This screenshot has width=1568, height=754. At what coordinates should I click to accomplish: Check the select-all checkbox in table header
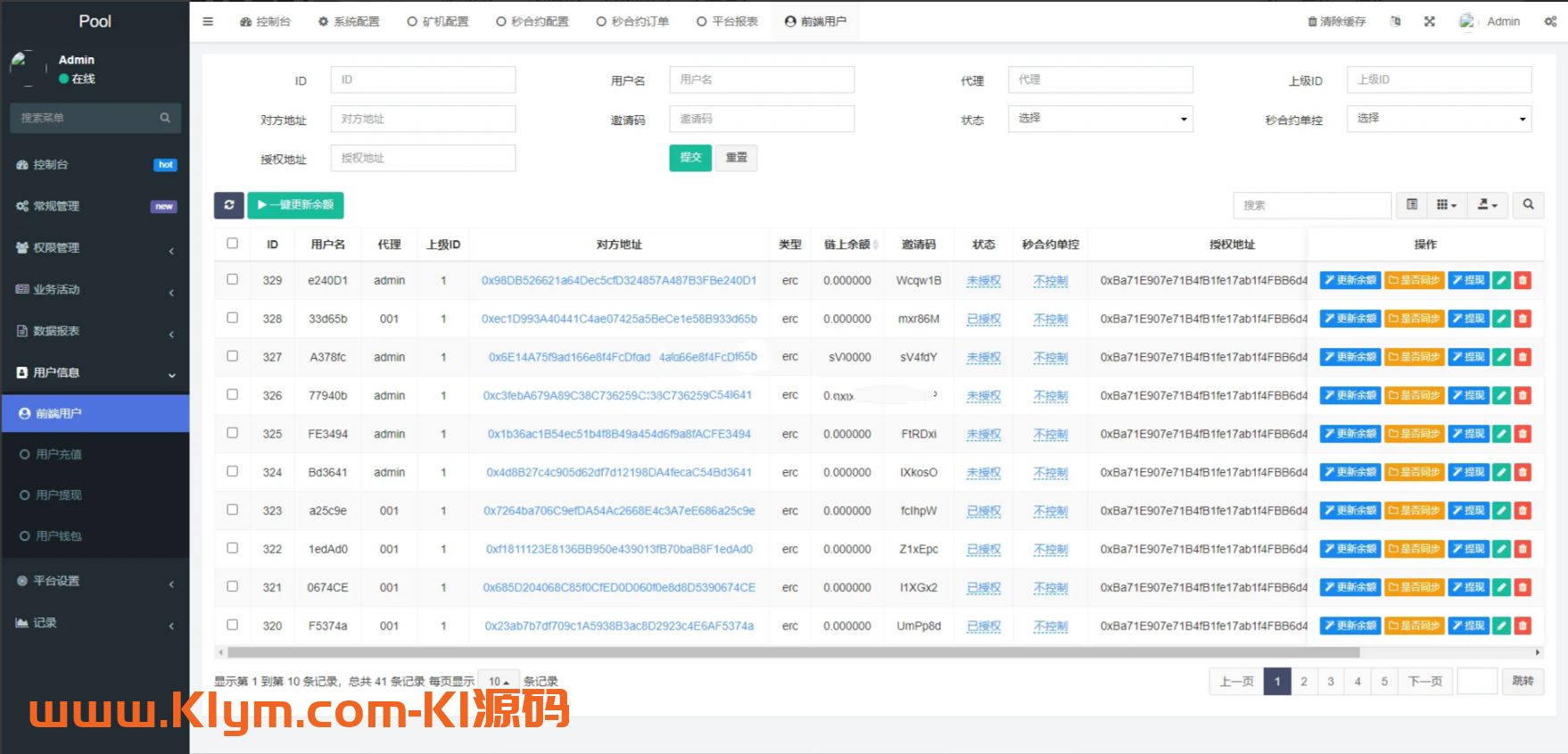click(233, 244)
